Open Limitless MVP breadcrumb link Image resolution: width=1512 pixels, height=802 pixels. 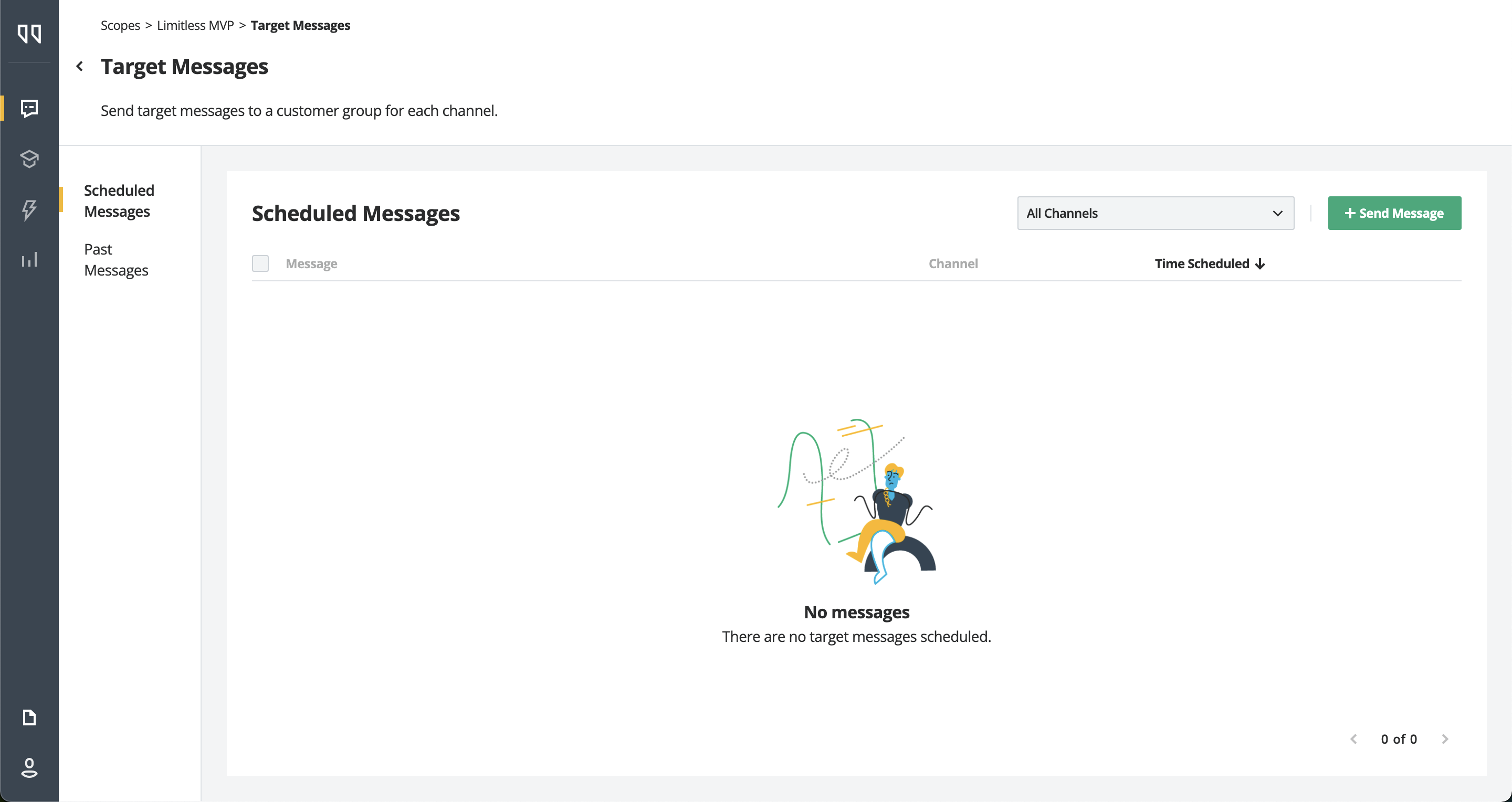195,25
